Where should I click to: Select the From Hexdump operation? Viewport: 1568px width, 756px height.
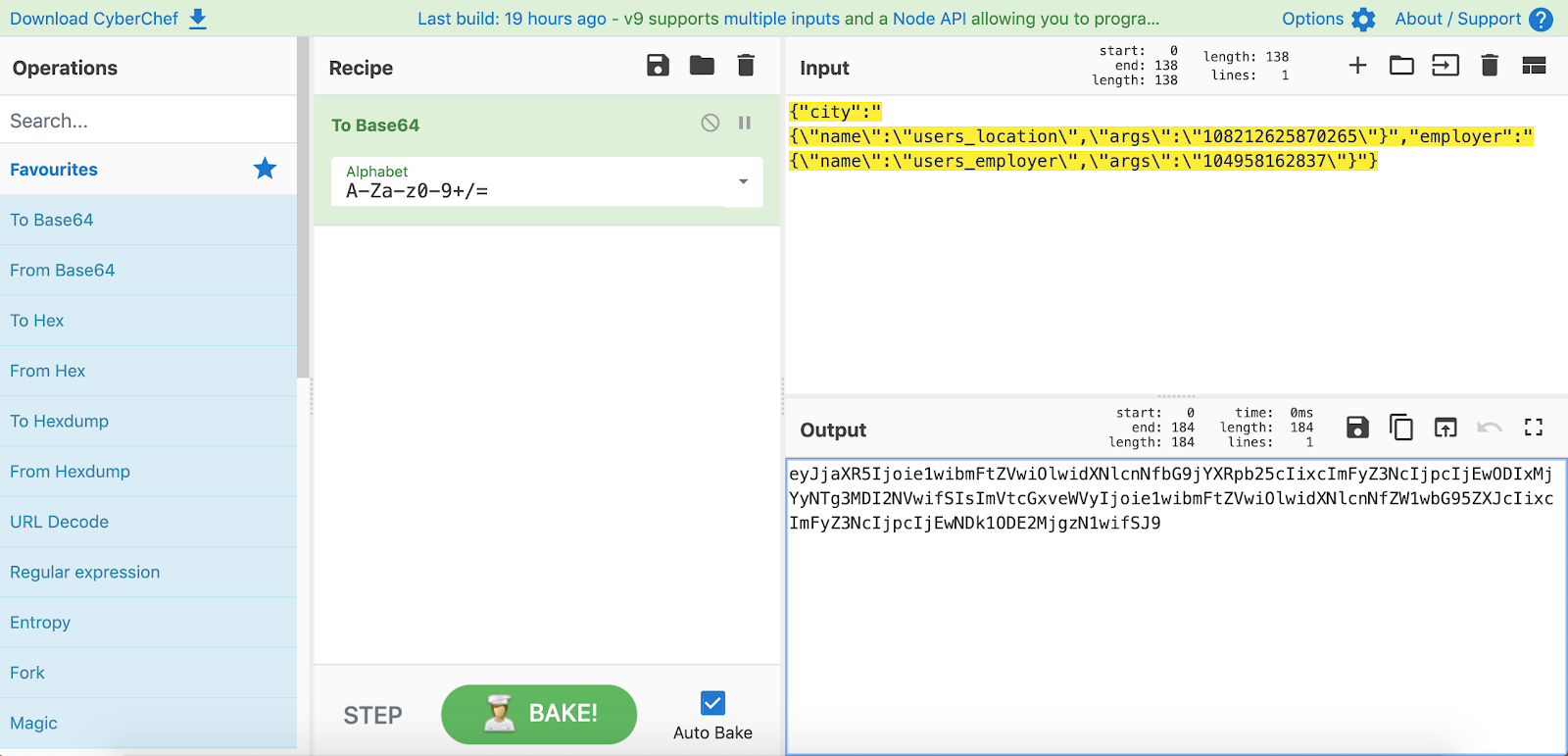[149, 472]
